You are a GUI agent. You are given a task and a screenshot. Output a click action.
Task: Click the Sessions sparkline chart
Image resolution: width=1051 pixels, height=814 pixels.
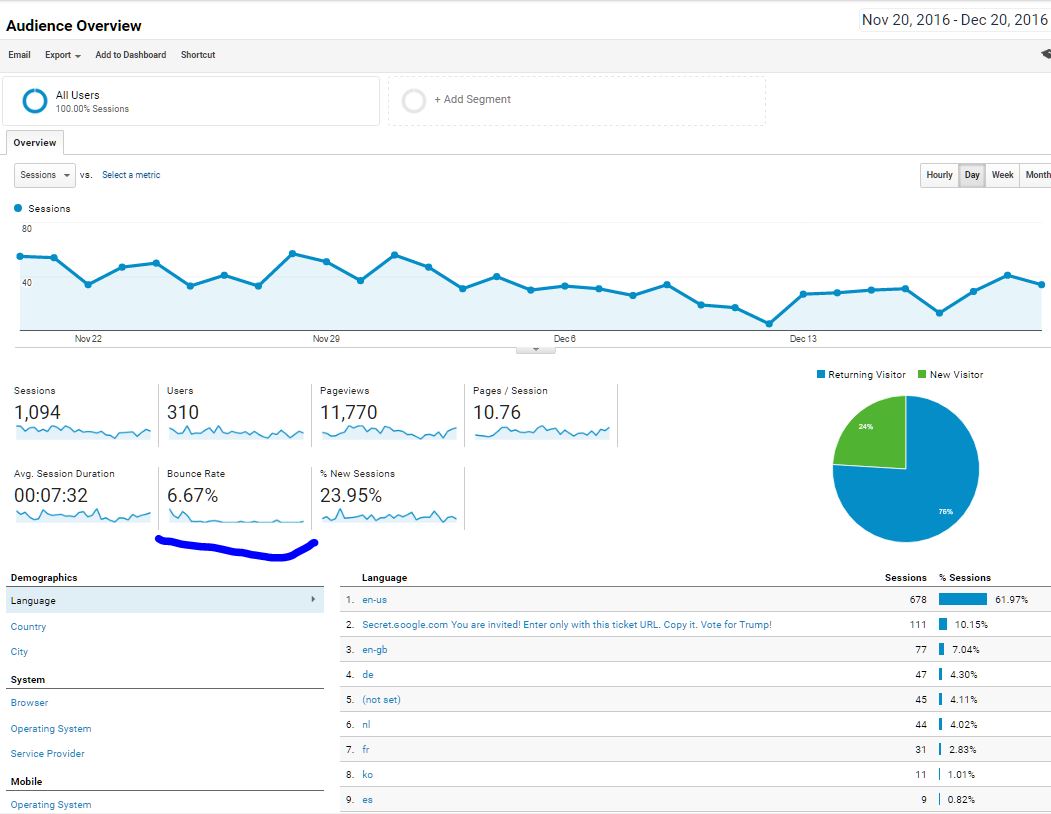[x=83, y=431]
